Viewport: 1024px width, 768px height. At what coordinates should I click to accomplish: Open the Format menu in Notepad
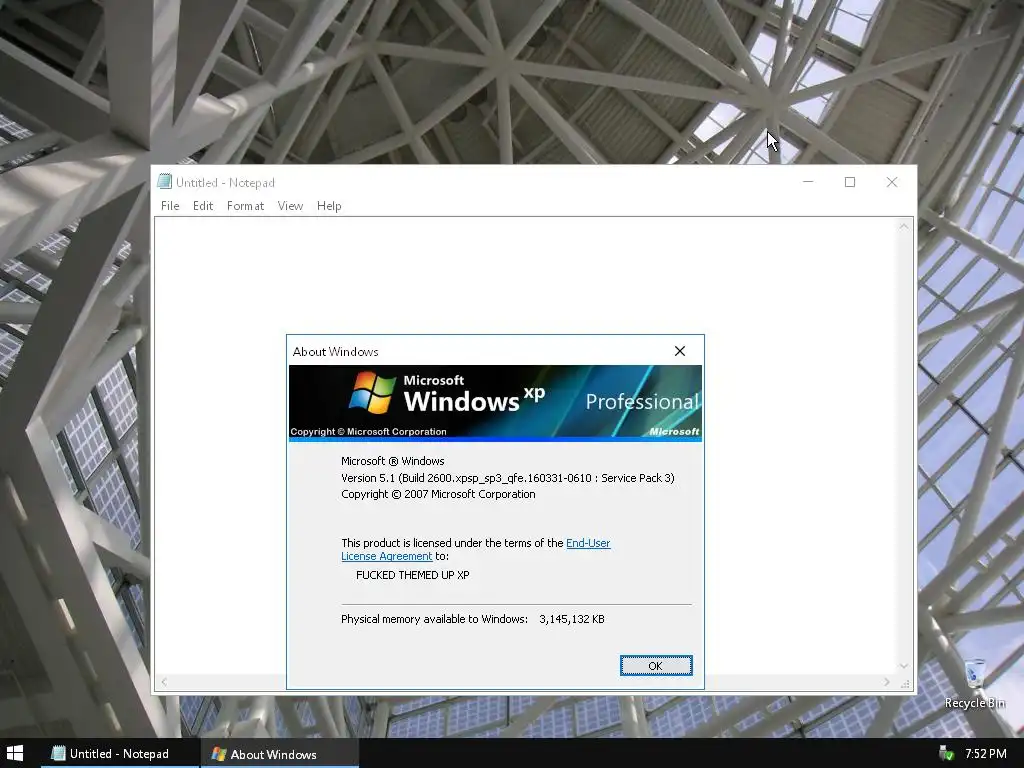246,206
